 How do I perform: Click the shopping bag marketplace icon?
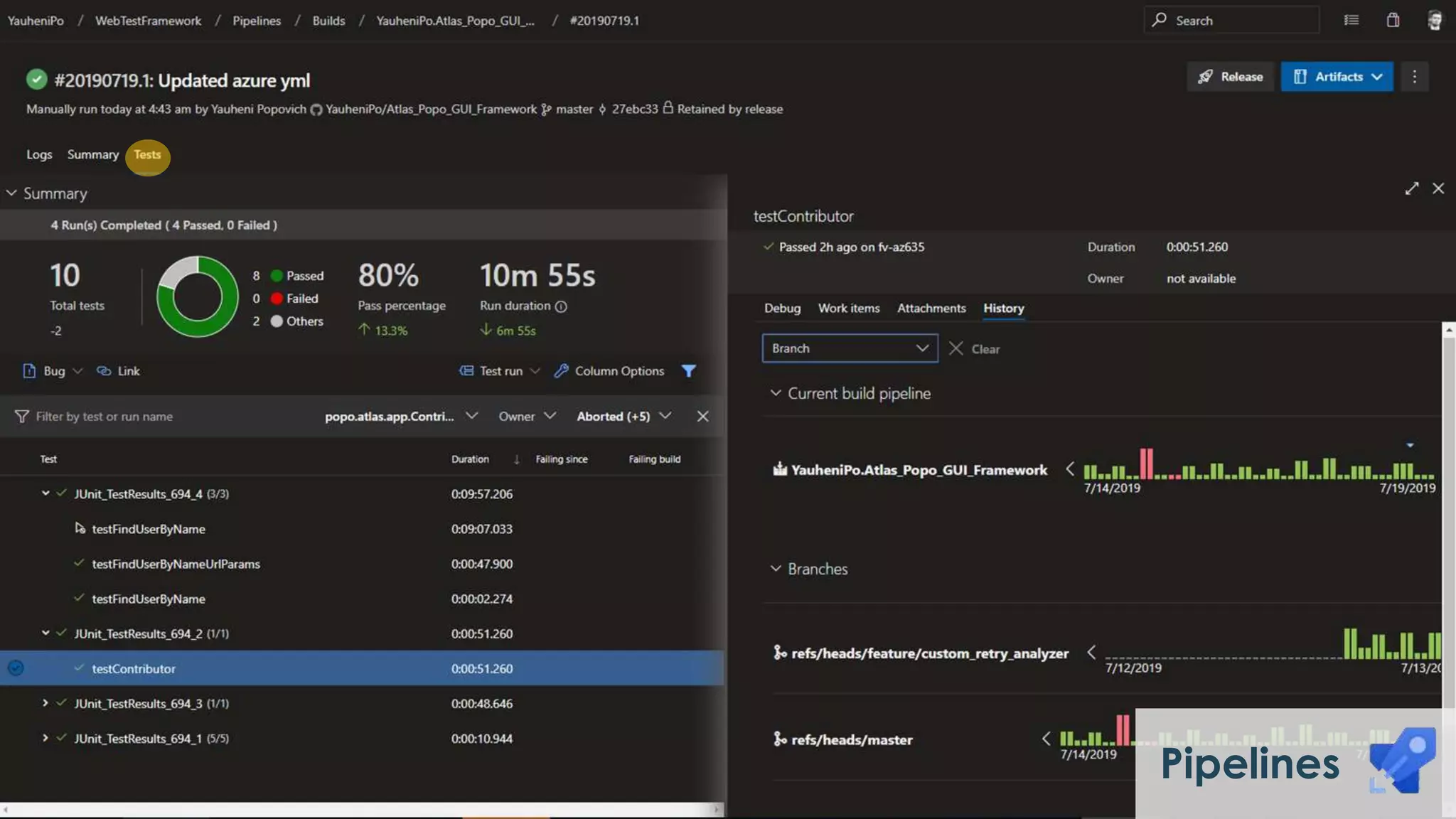point(1393,20)
